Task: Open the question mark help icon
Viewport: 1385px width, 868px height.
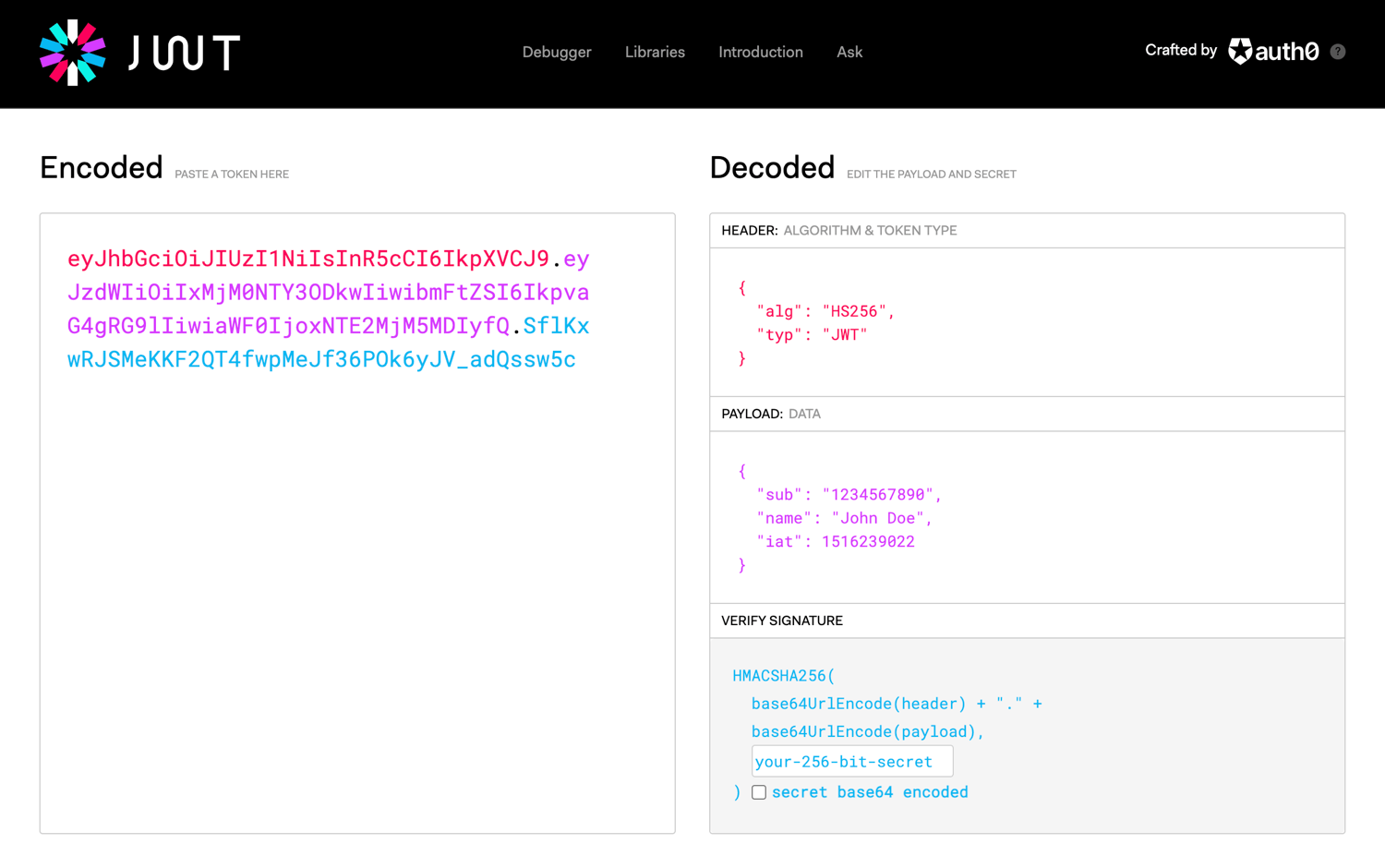Action: 1338,52
